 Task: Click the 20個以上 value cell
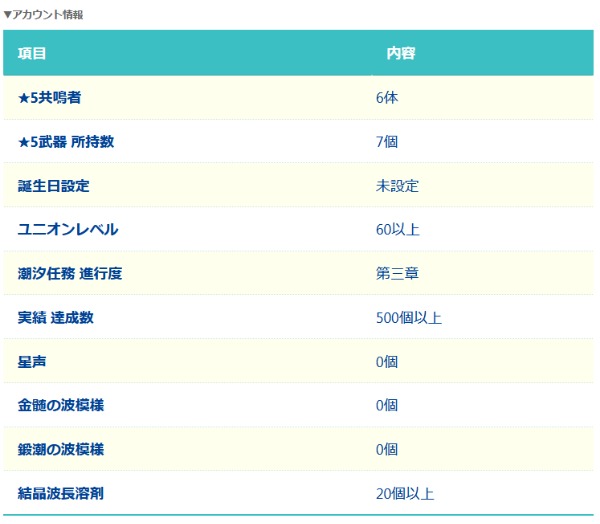(404, 493)
